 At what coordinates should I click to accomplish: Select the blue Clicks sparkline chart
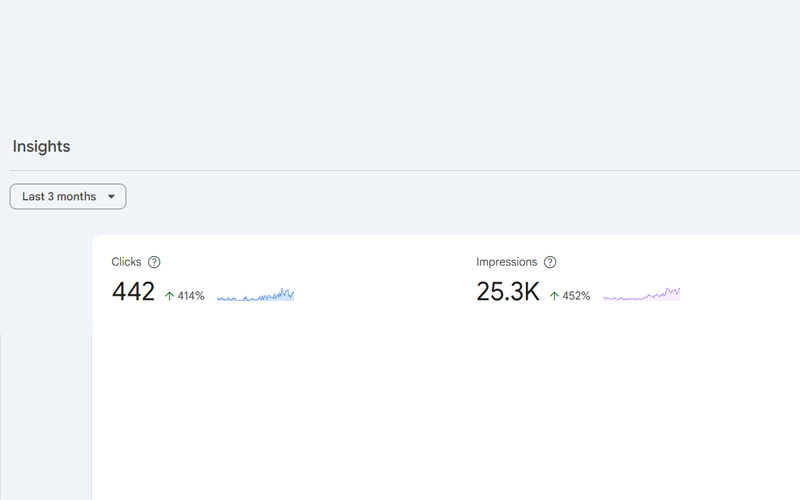point(256,295)
